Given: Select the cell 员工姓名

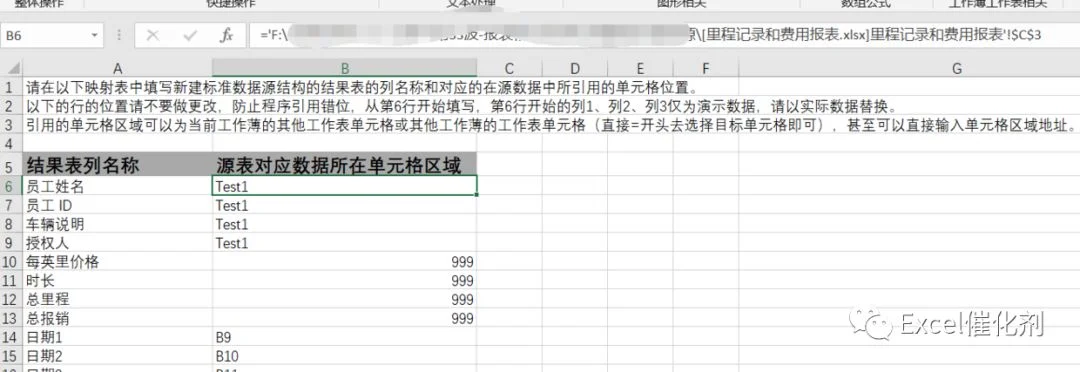Looking at the screenshot, I should click(118, 186).
